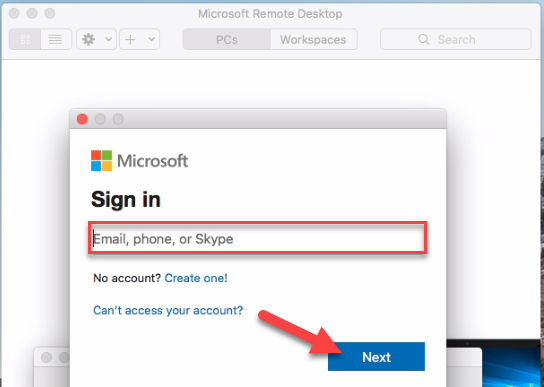The height and width of the screenshot is (387, 544).
Task: Click the Next button
Action: tap(376, 357)
